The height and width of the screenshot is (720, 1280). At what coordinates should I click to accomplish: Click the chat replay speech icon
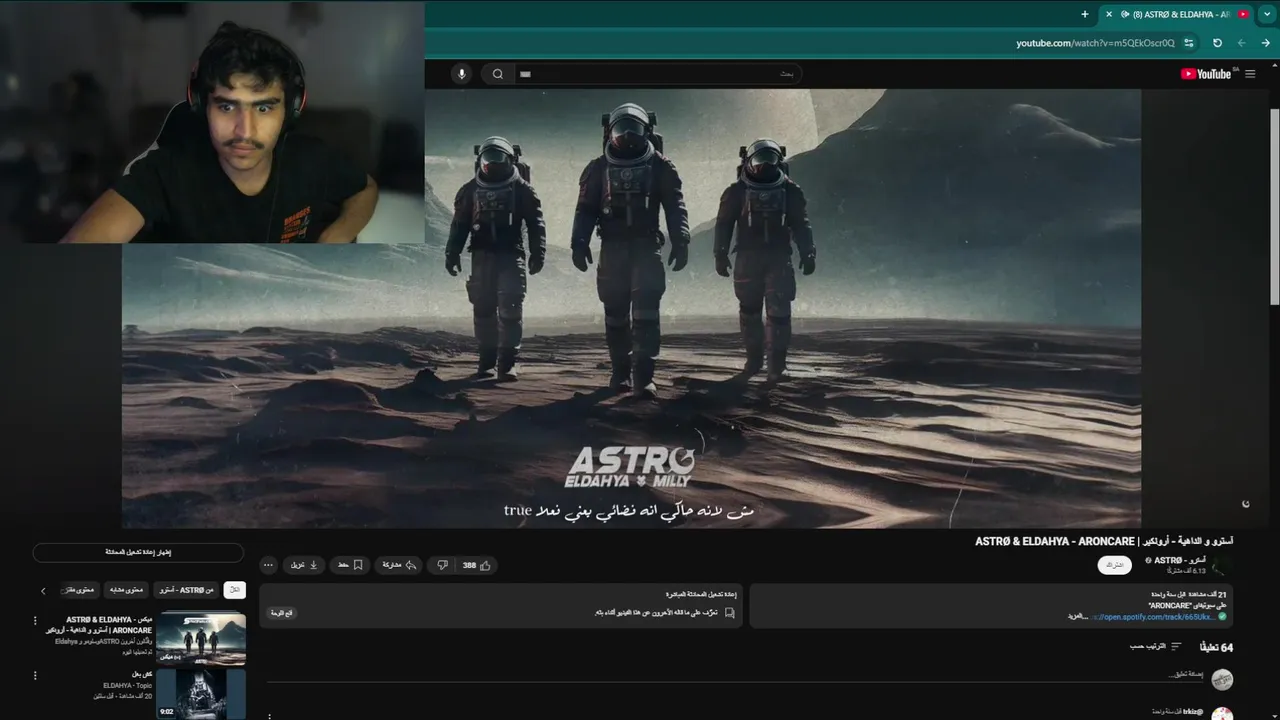[x=729, y=612]
